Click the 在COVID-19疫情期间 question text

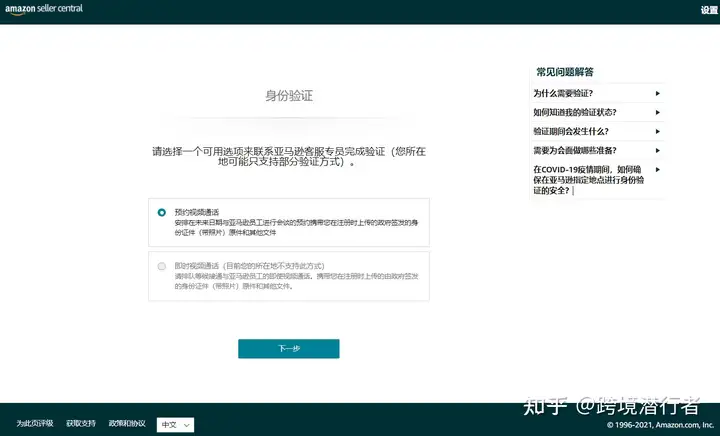click(589, 180)
